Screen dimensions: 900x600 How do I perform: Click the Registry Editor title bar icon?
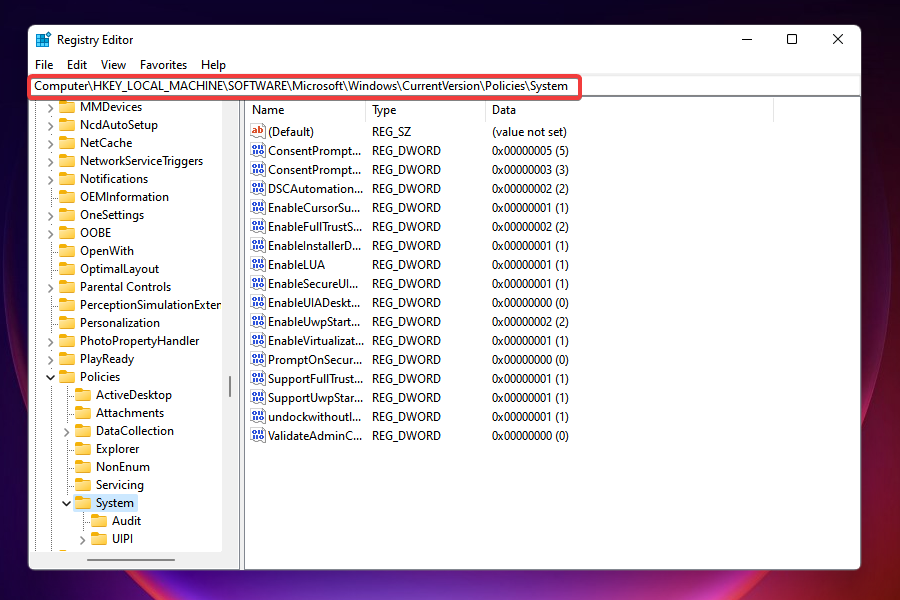tap(43, 40)
